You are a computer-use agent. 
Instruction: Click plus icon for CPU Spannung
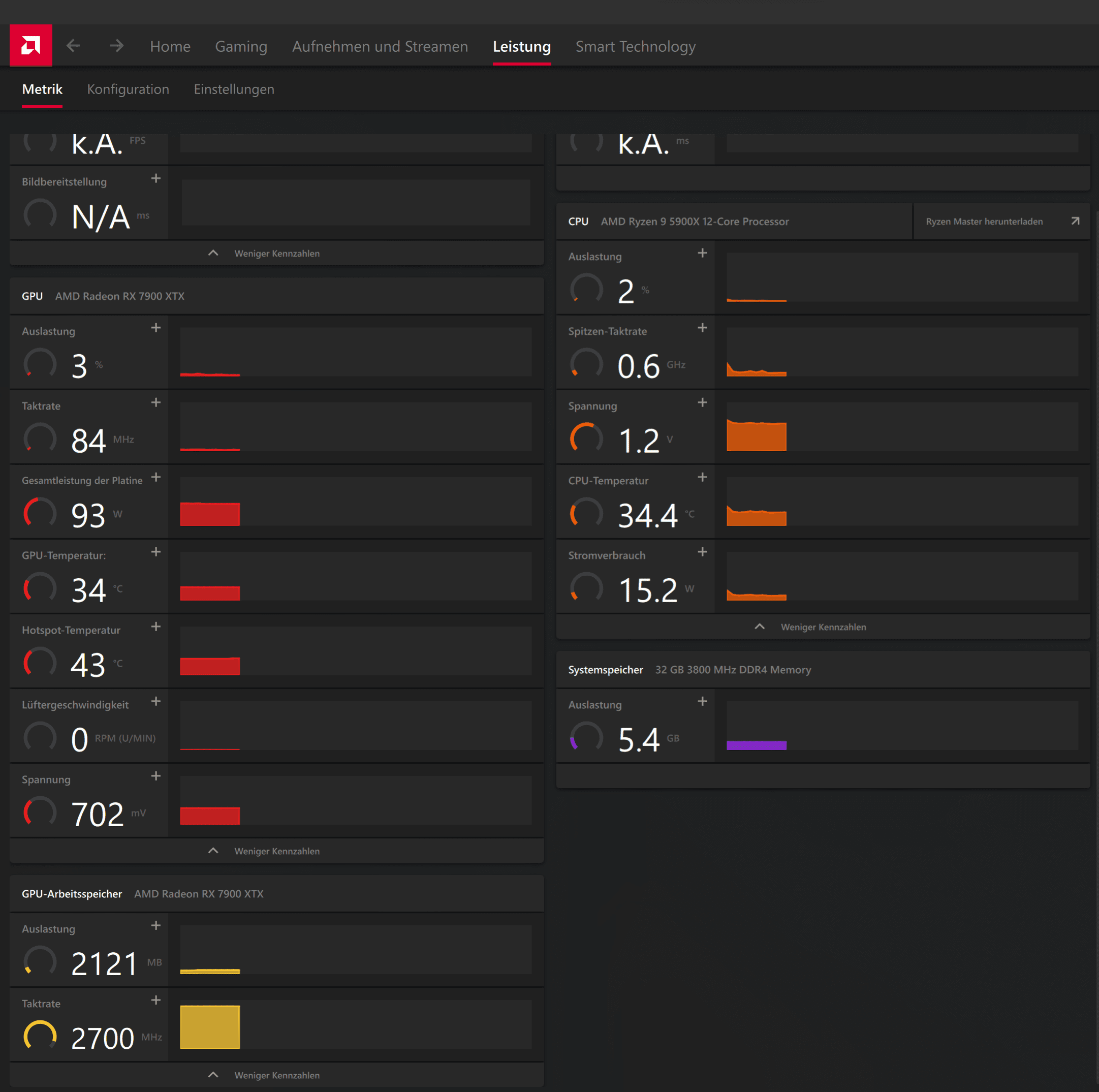(703, 403)
